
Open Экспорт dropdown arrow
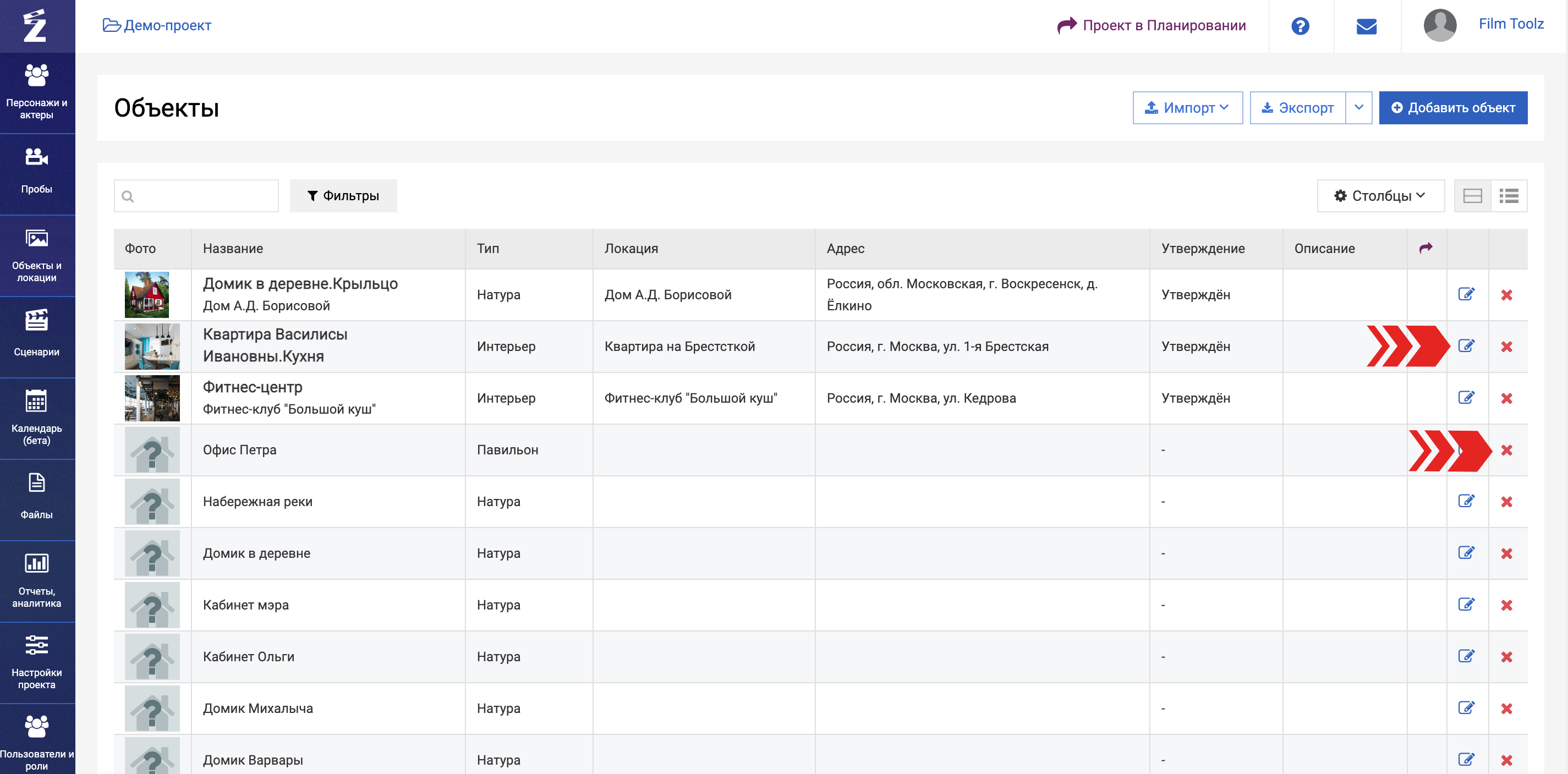click(1358, 108)
